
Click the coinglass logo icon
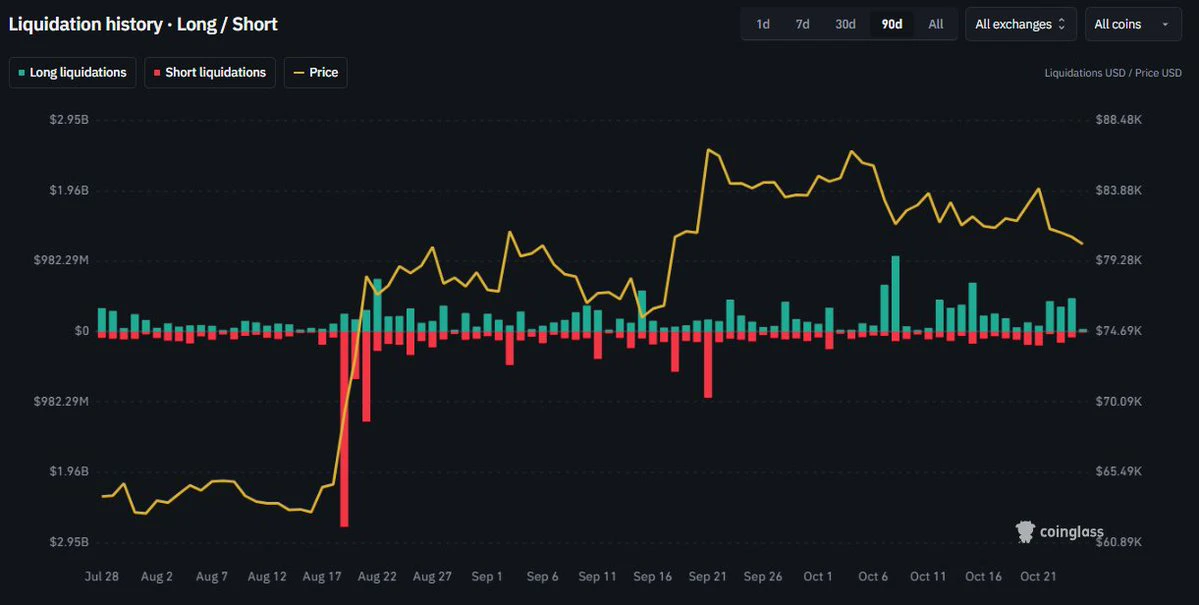(x=1025, y=532)
